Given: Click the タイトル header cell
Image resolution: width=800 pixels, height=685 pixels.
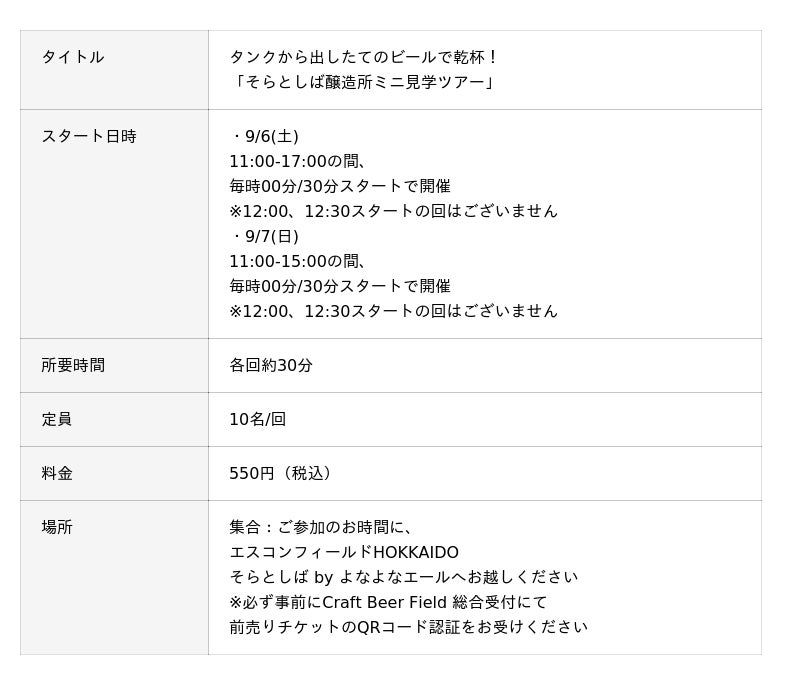Looking at the screenshot, I should pos(73,57).
